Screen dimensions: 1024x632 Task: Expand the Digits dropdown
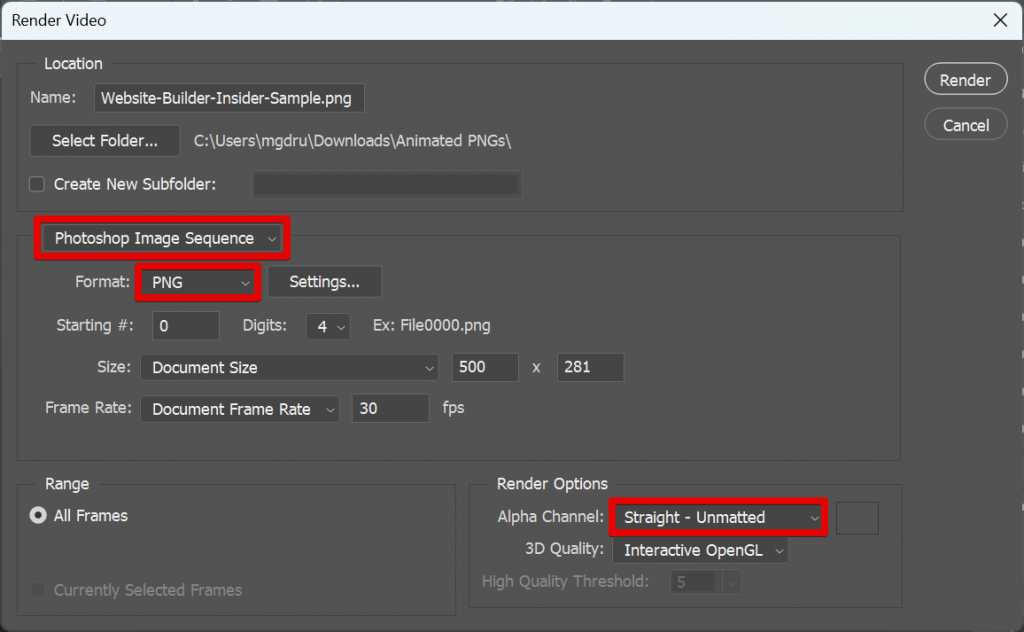[328, 326]
